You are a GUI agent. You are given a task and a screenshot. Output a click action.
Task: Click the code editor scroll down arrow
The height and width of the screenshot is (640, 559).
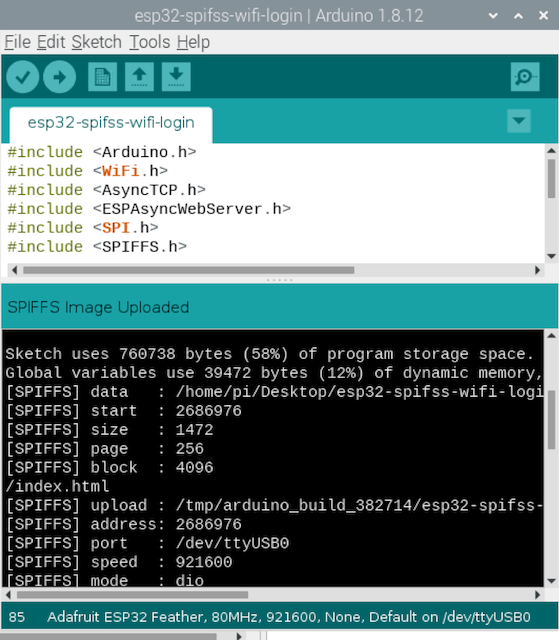pyautogui.click(x=552, y=256)
